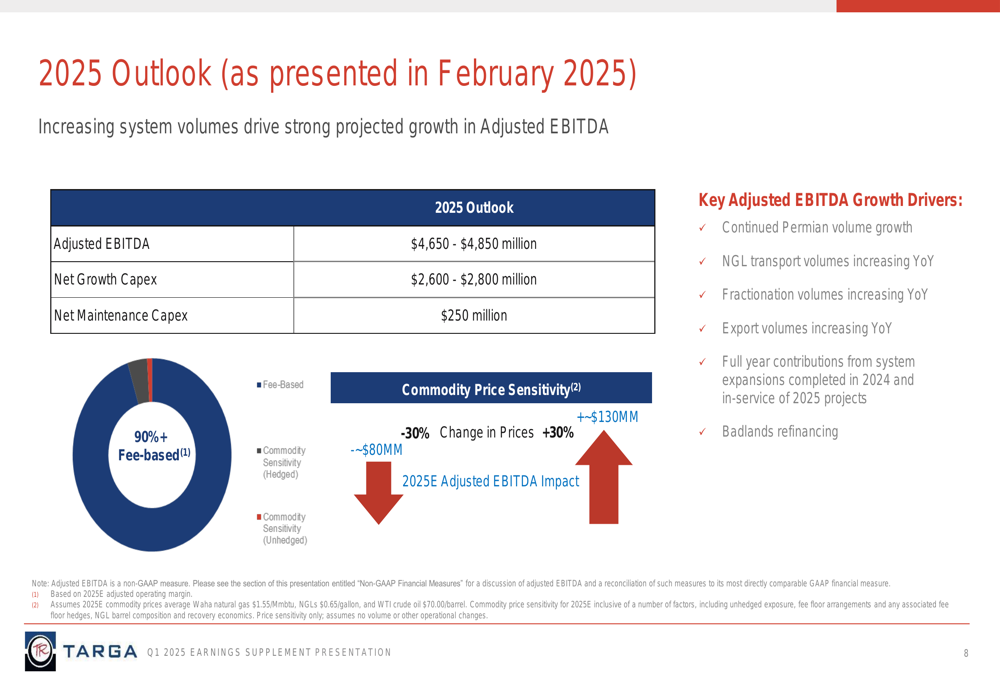1000x685 pixels.
Task: Select the '$2,600 - $2,800 million' cell
Action: (x=474, y=279)
